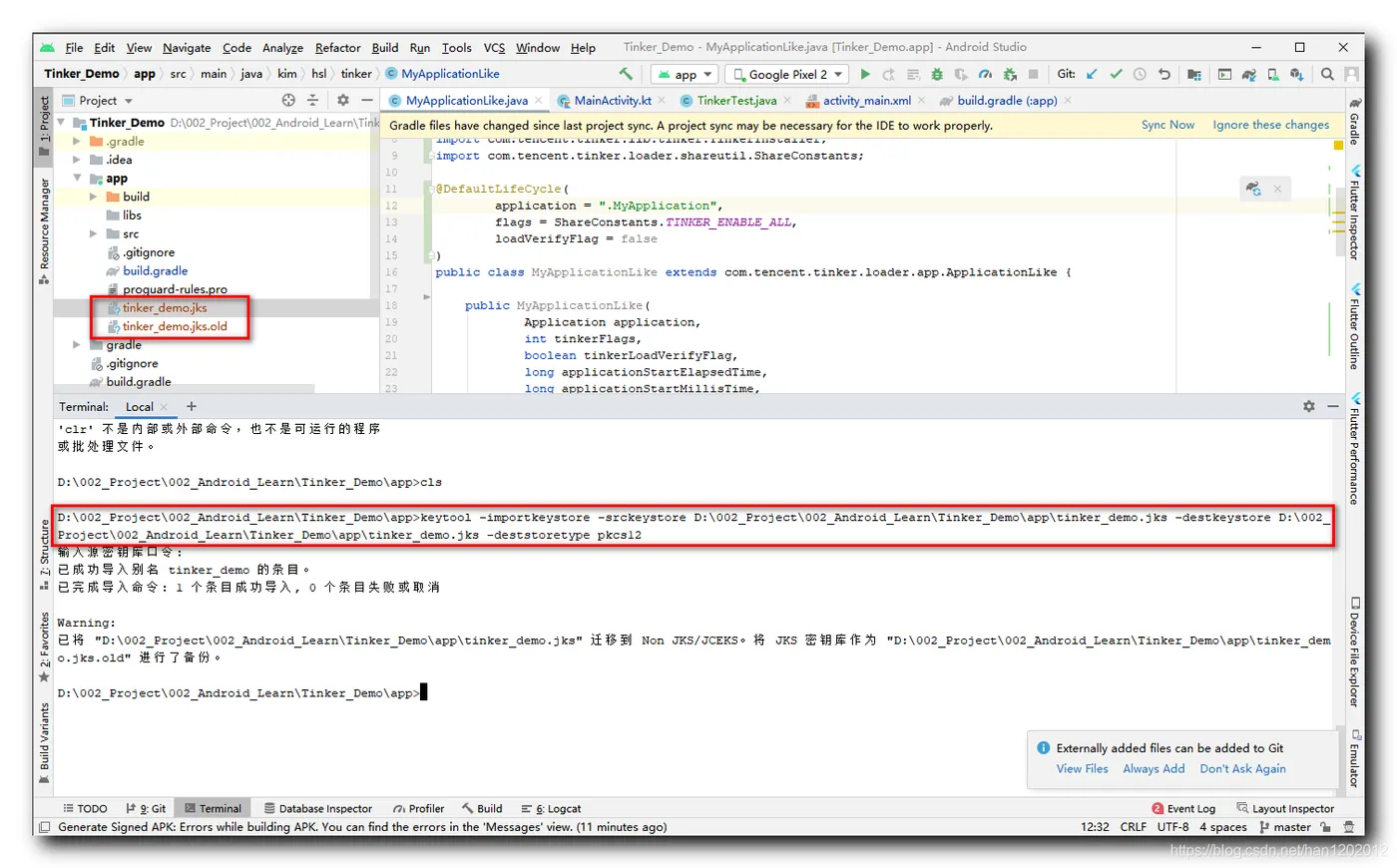Click Always Add in Git notification
Screen dimensions: 1397x868
click(x=1154, y=768)
